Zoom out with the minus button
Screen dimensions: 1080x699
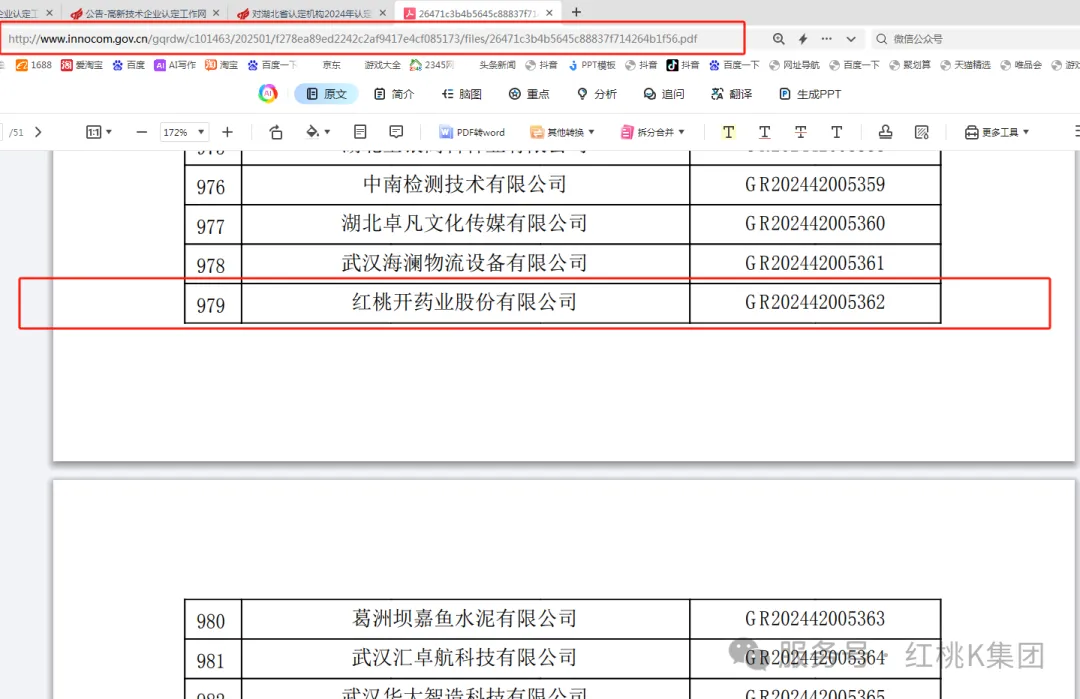pos(142,132)
